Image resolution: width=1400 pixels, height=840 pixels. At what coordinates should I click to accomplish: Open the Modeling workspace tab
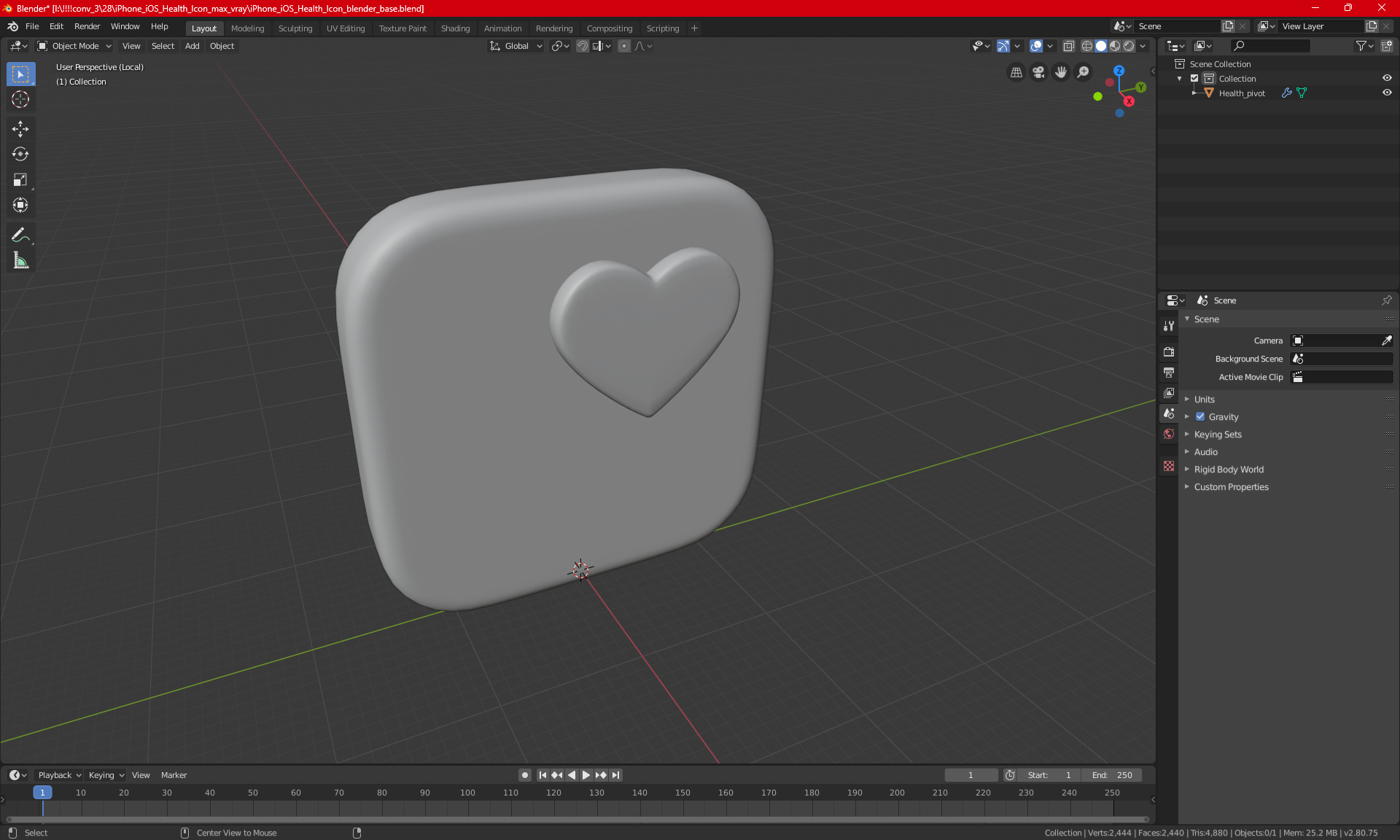point(247,27)
